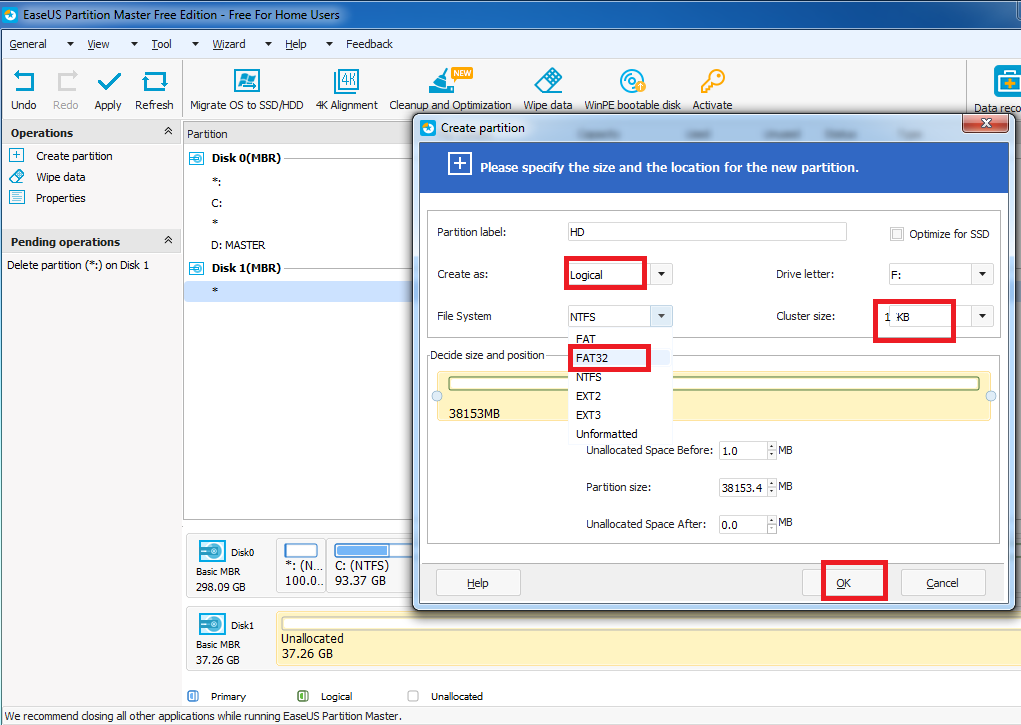The image size is (1021, 725).
Task: Open Properties in Operations panel
Action: pos(61,198)
